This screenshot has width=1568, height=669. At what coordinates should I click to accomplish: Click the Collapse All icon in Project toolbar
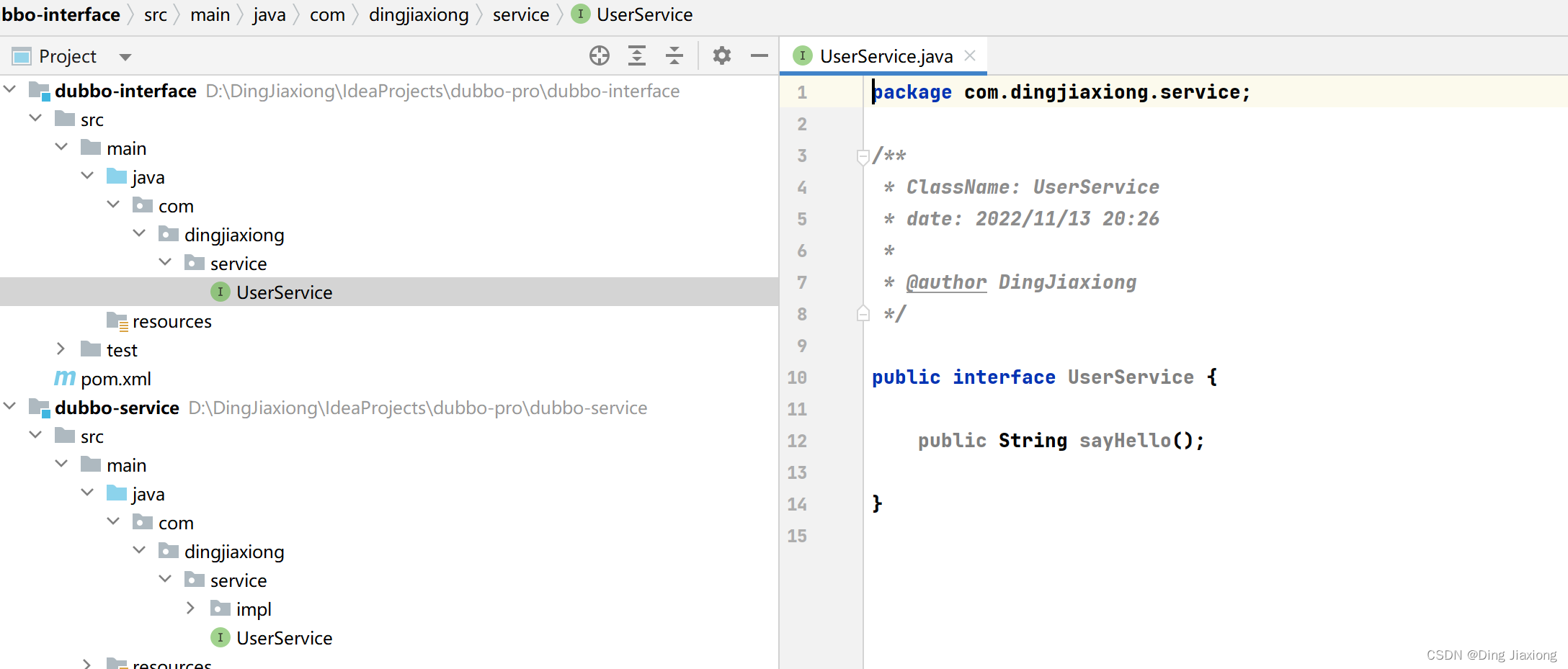click(674, 55)
